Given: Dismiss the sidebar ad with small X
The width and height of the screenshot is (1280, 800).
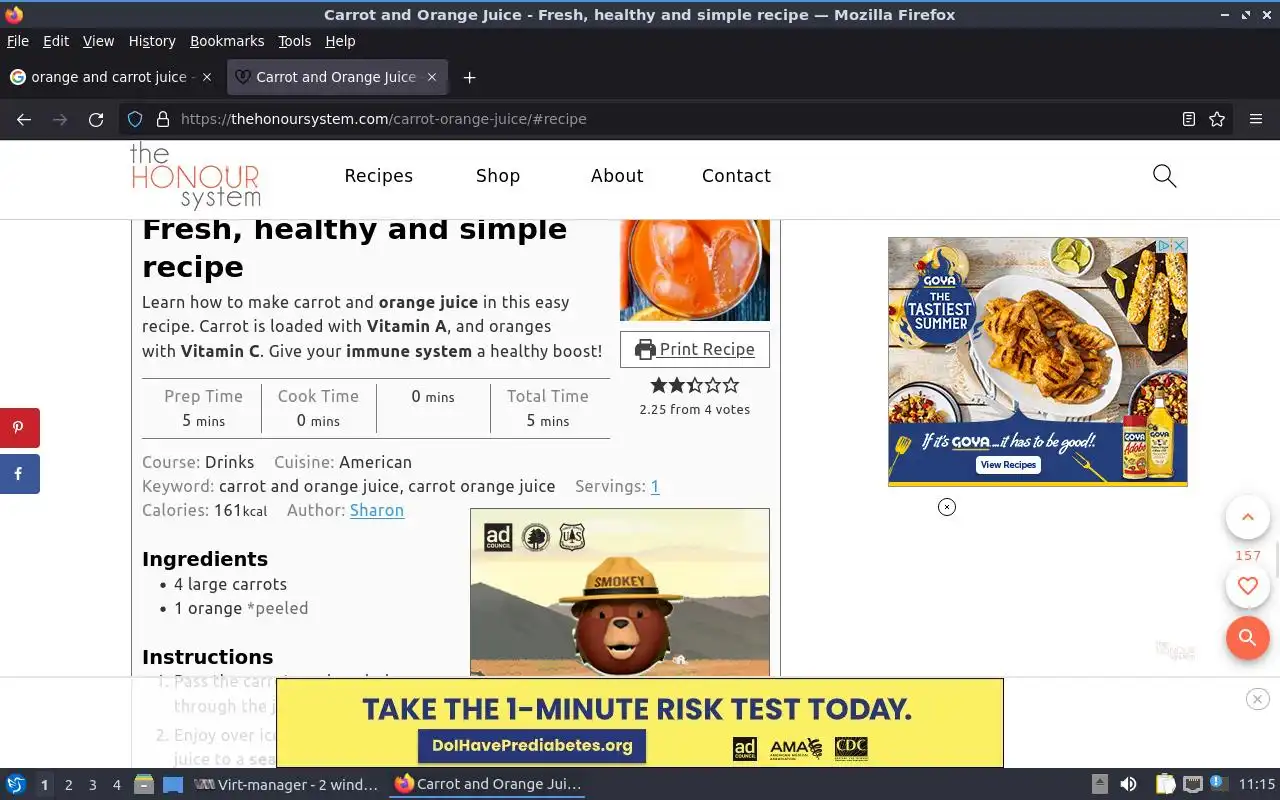Looking at the screenshot, I should pos(947,507).
